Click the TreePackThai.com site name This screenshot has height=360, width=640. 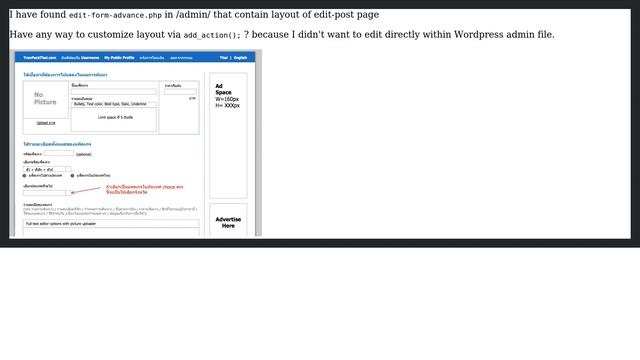(40, 58)
